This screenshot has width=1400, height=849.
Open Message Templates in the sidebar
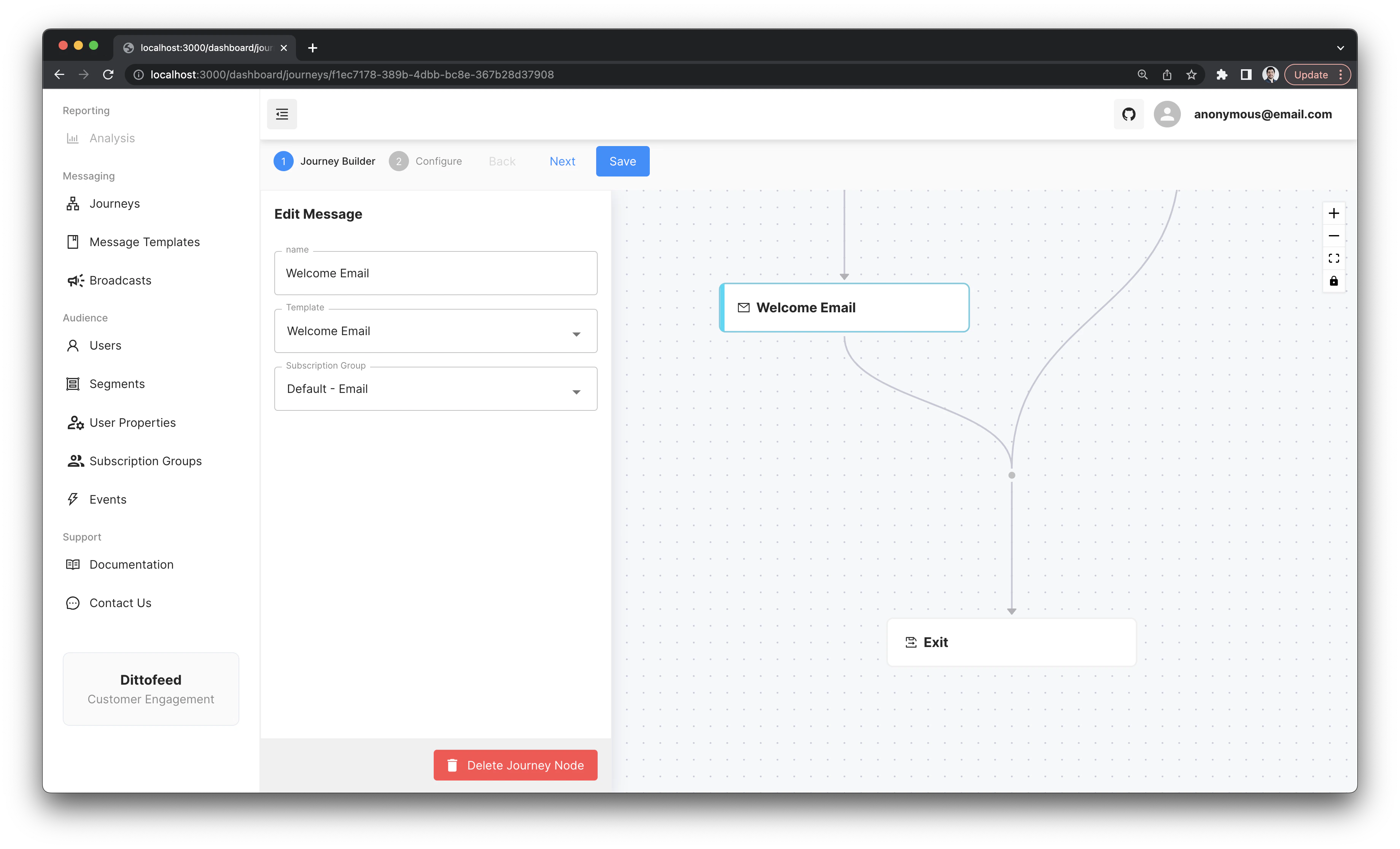tap(144, 242)
